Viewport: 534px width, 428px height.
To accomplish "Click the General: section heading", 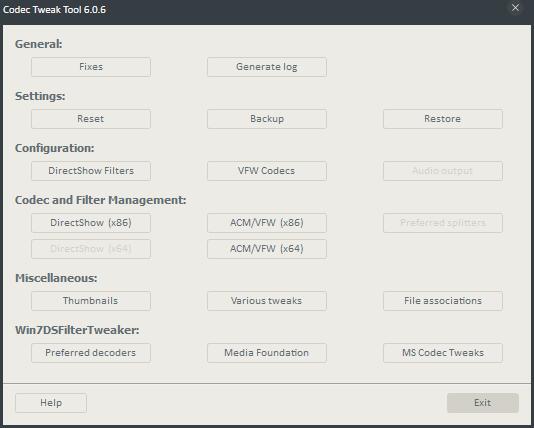I will tap(38, 44).
